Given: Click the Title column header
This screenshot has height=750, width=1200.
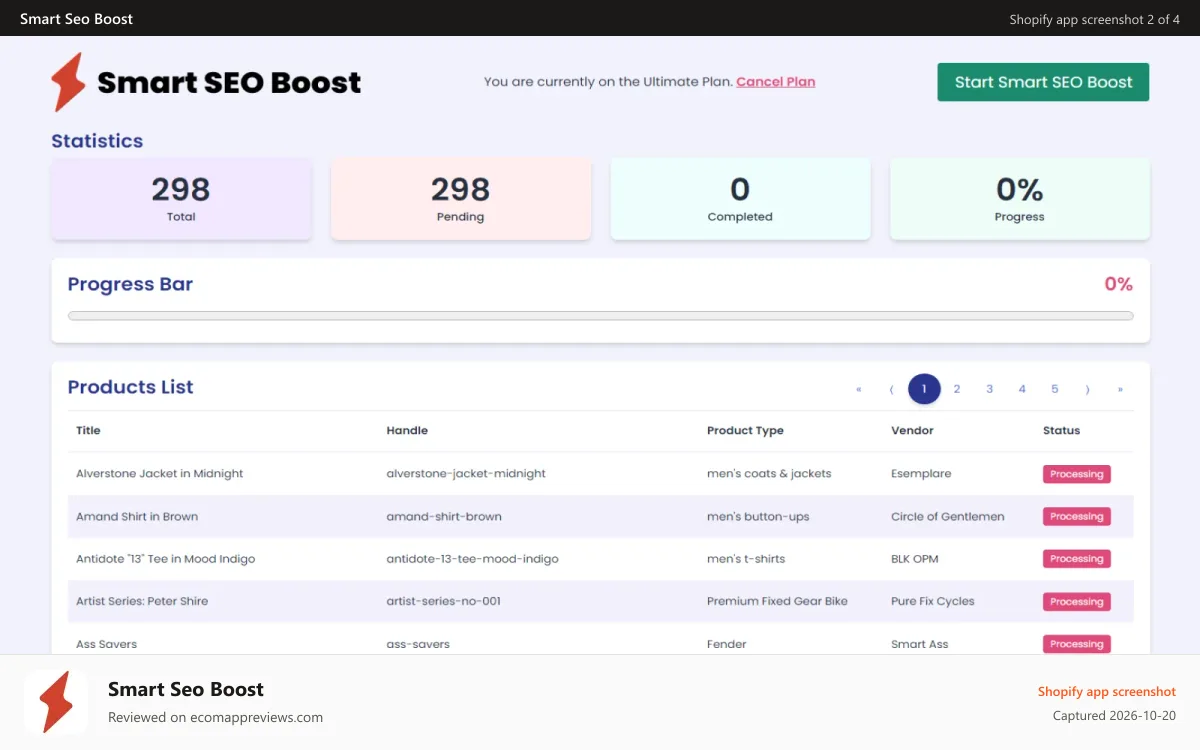Looking at the screenshot, I should click(88, 430).
